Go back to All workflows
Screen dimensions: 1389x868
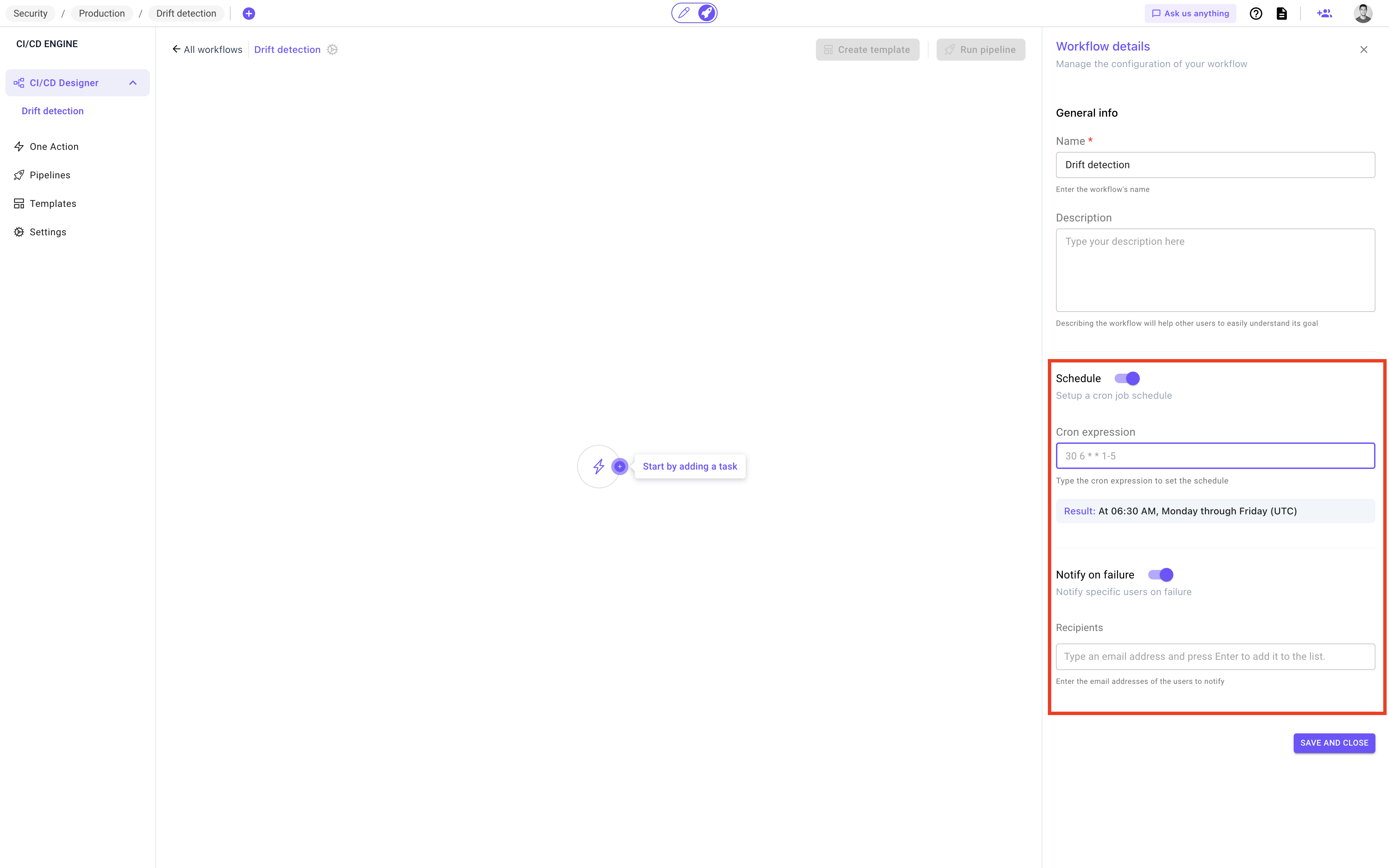(207, 50)
